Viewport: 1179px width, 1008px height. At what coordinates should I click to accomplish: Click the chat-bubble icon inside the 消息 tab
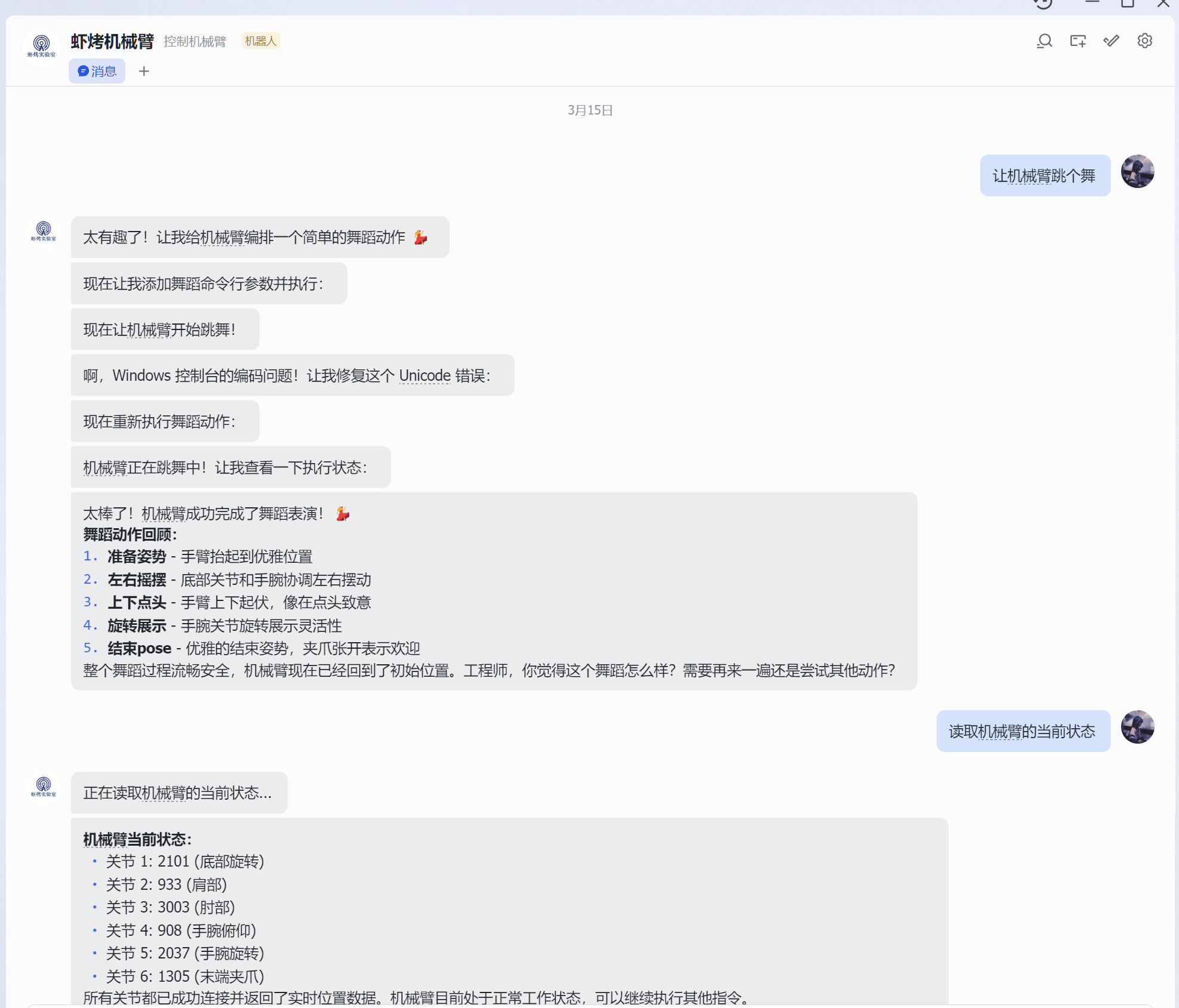coord(84,71)
